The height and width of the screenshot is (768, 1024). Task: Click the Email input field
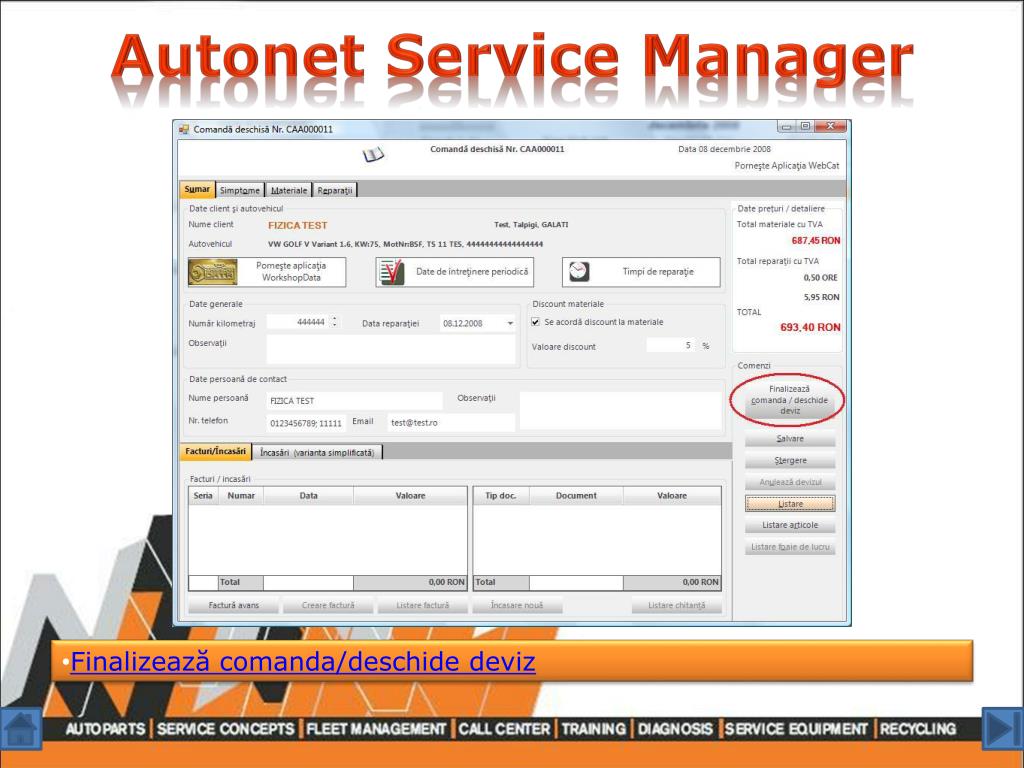tap(451, 423)
